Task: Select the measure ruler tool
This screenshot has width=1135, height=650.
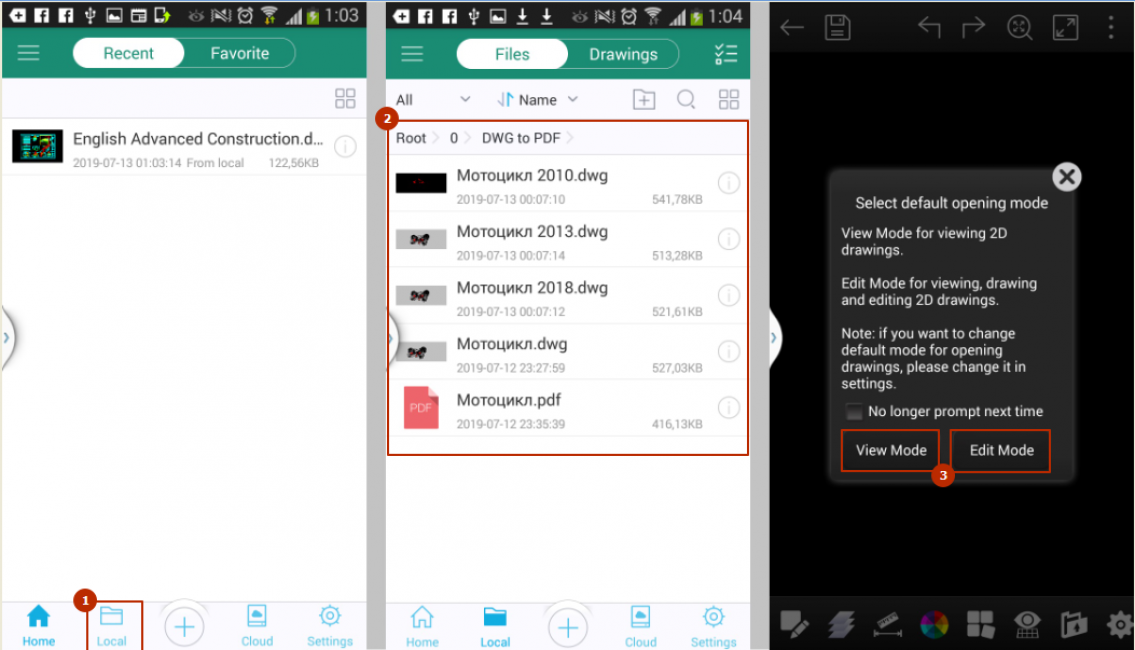Action: (x=887, y=625)
